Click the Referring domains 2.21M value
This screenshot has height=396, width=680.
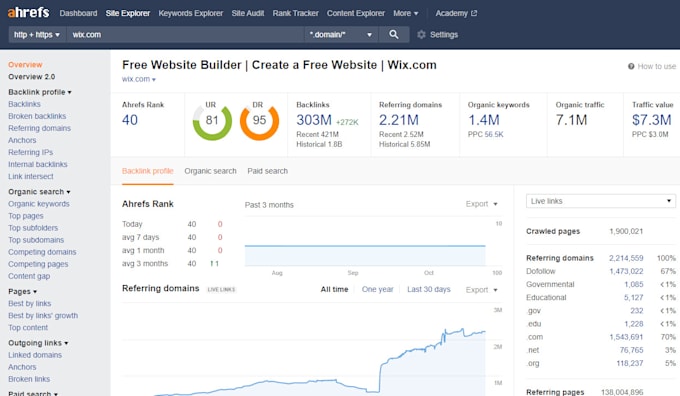(x=399, y=120)
